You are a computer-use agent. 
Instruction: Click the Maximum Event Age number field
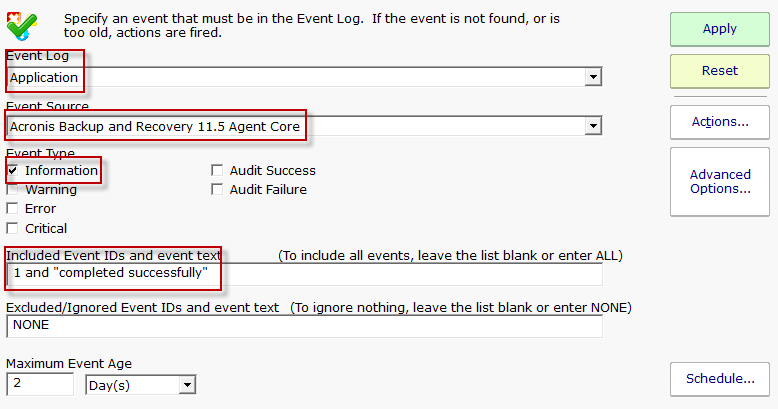click(40, 385)
